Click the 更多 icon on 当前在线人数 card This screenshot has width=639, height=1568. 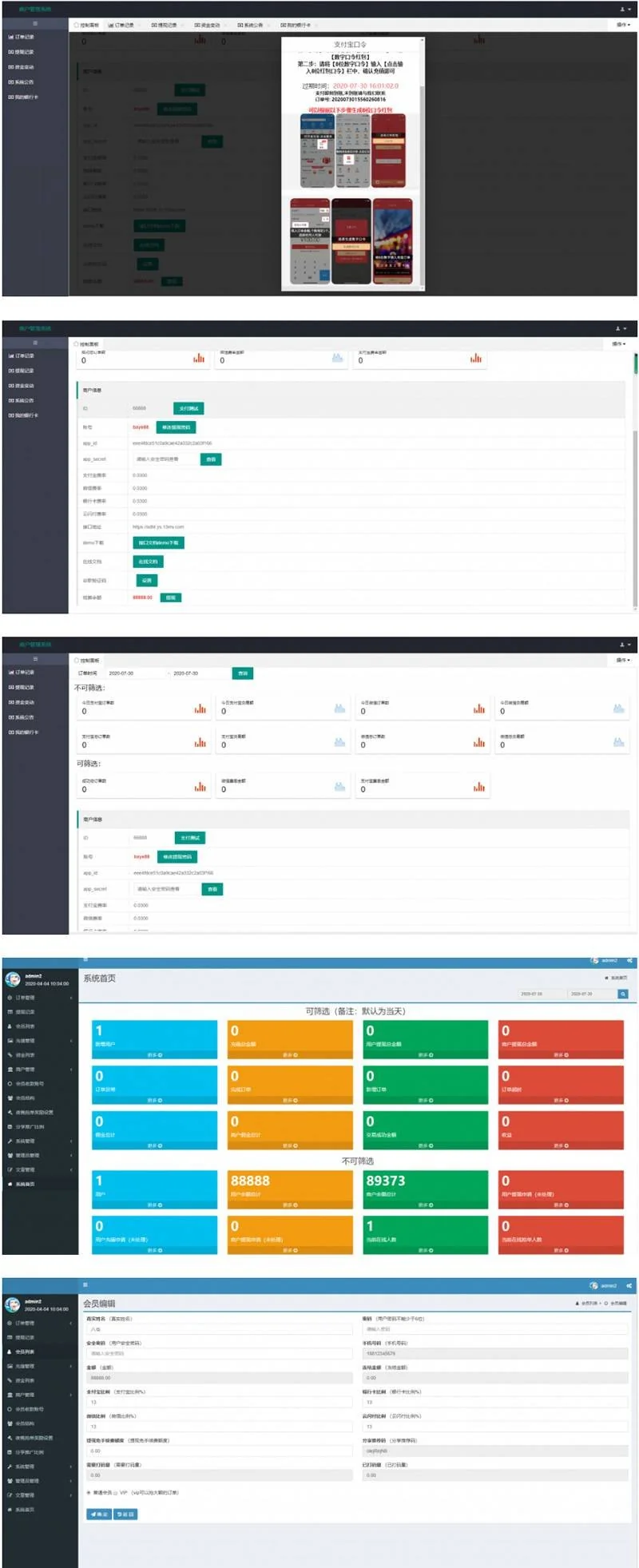click(431, 1250)
